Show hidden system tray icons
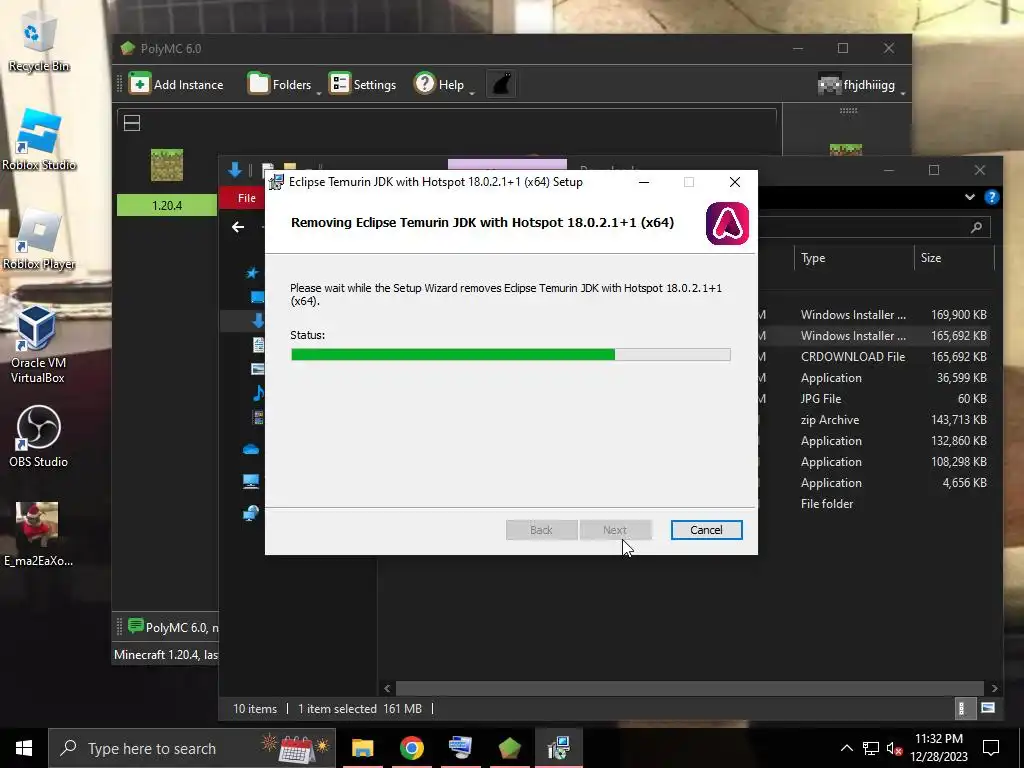Screen dimensions: 1024x768 point(846,748)
